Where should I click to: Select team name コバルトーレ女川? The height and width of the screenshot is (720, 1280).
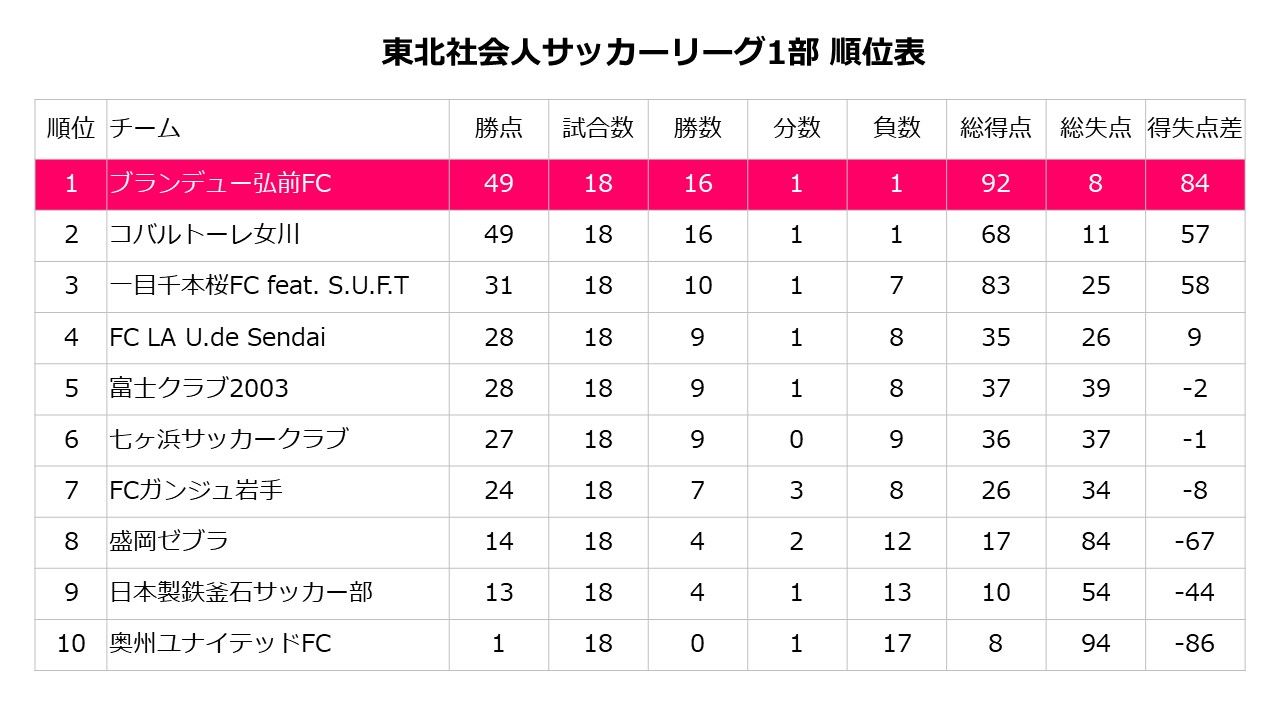click(x=205, y=235)
